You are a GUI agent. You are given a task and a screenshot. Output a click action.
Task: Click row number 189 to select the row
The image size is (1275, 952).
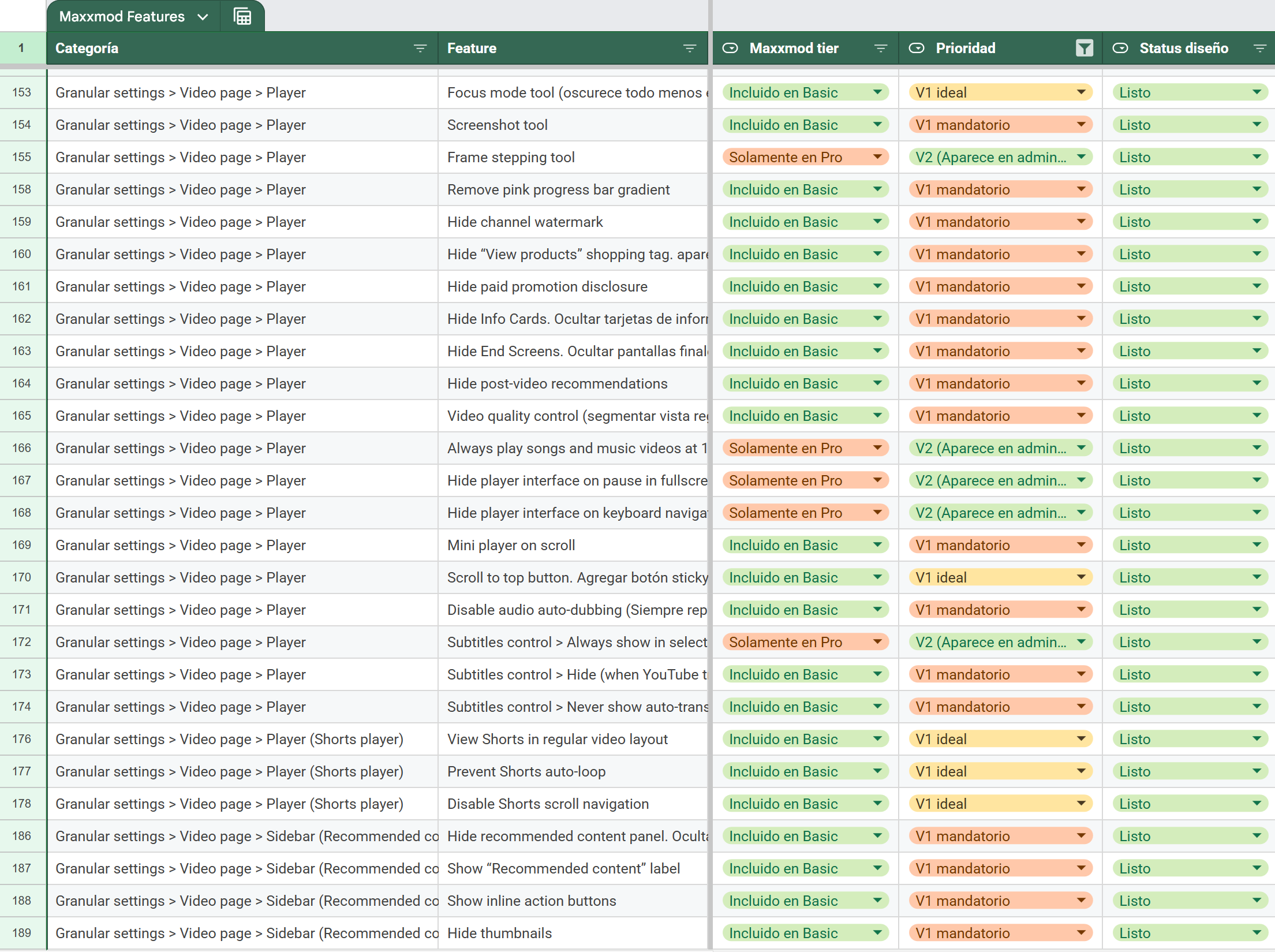(22, 933)
